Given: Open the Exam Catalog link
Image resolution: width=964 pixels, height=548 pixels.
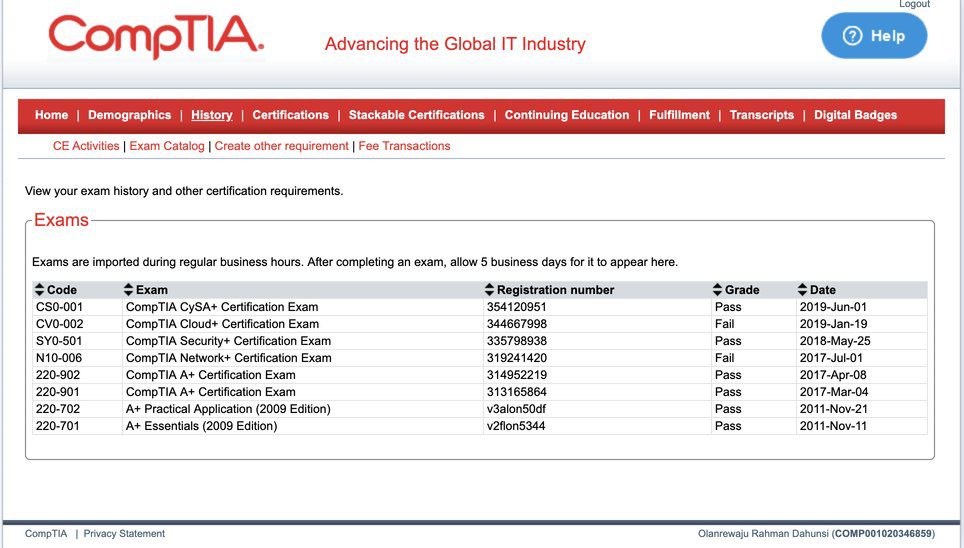Looking at the screenshot, I should (x=167, y=146).
